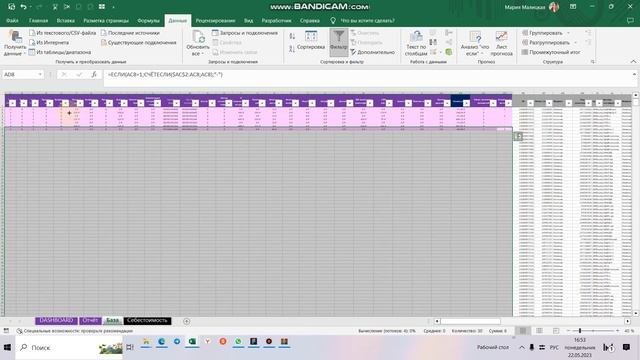Open the Рецензирование tab
The height and width of the screenshot is (360, 640).
pos(216,20)
